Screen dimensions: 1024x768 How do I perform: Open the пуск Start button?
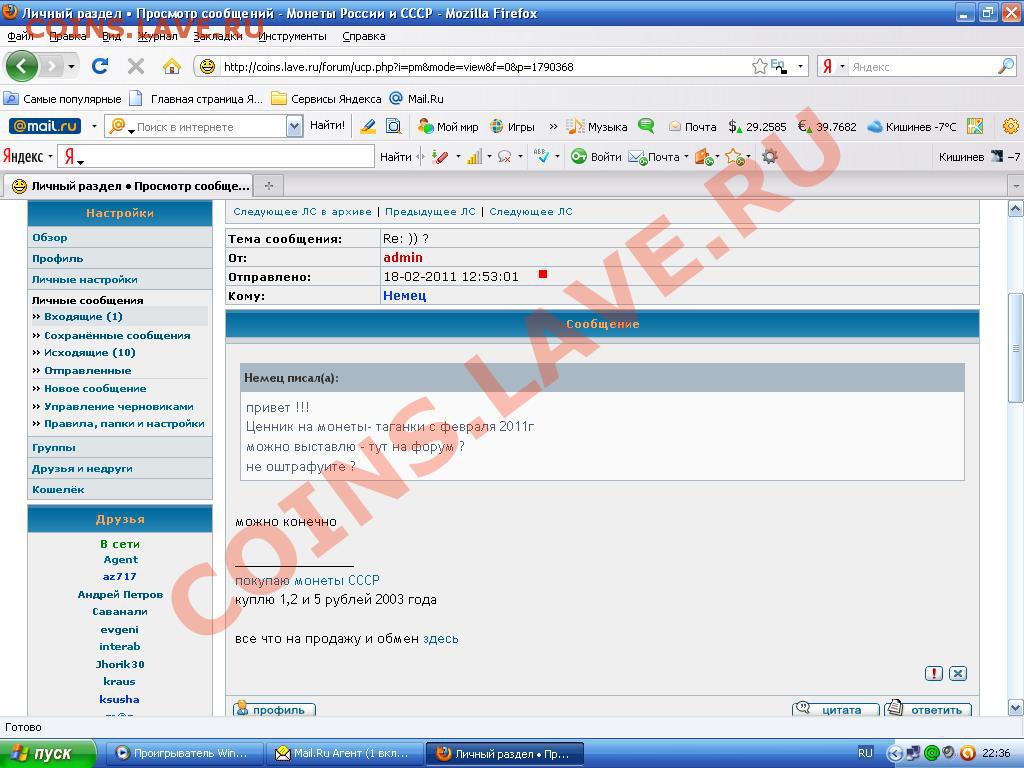pyautogui.click(x=47, y=753)
